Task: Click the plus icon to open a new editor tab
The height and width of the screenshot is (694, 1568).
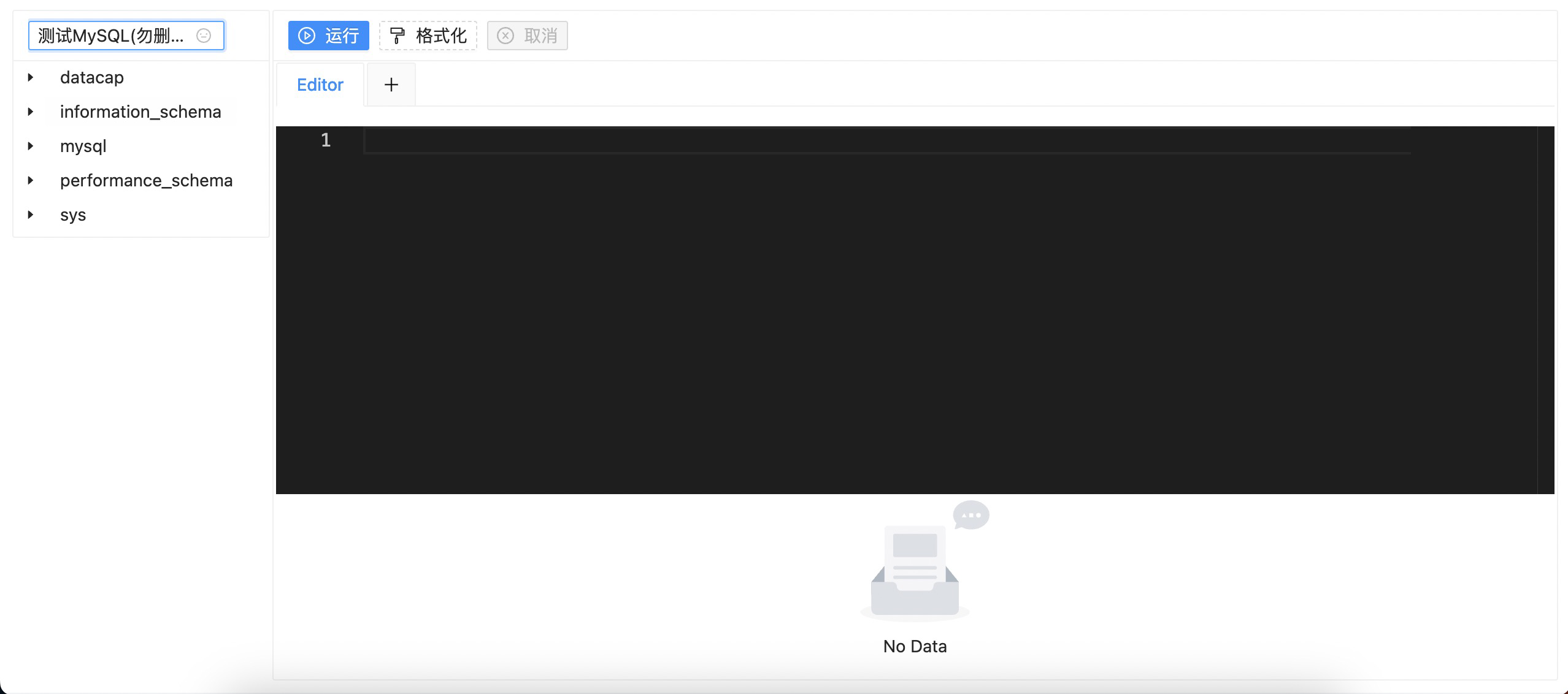Action: [391, 84]
